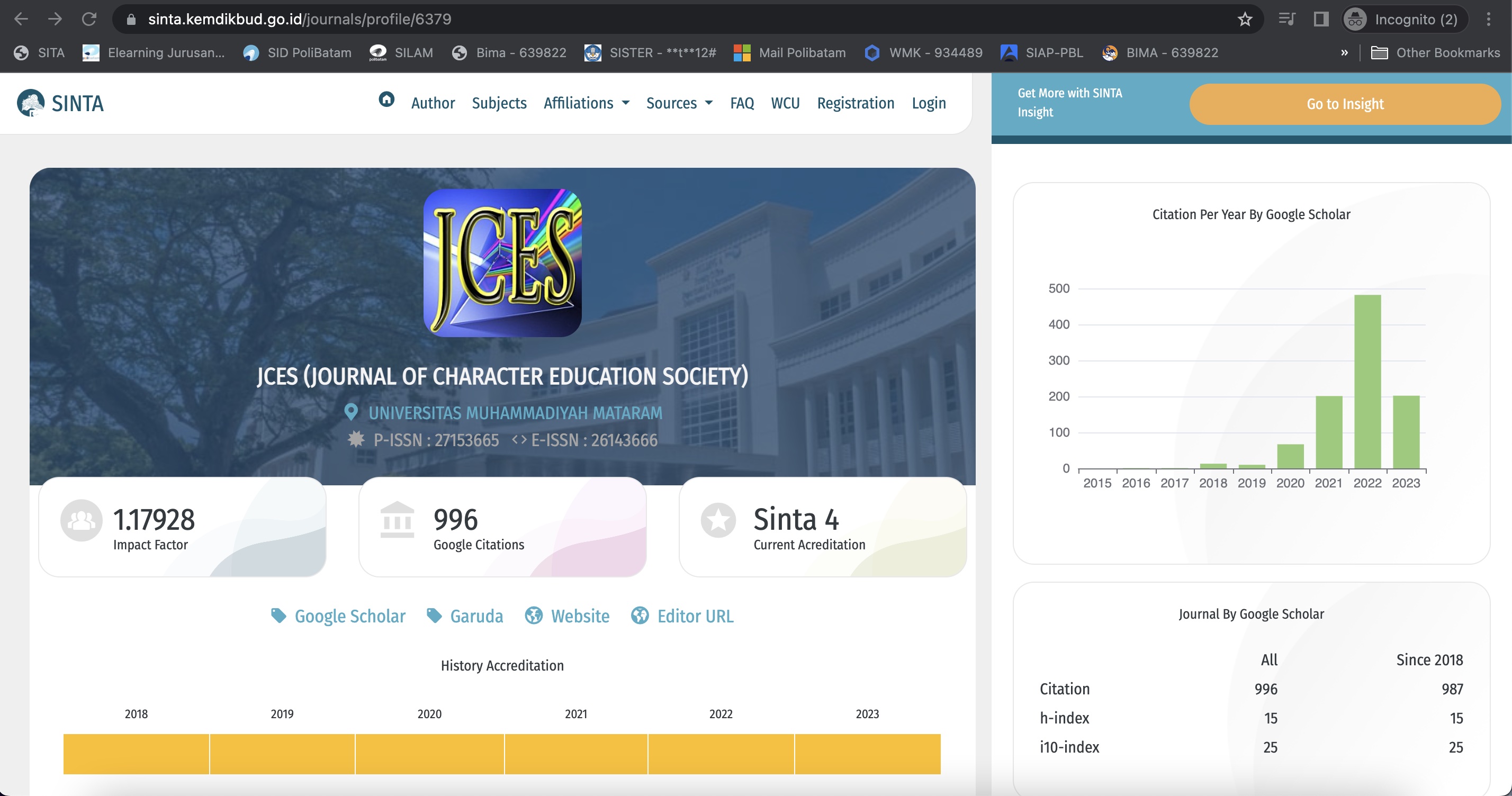
Task: Open the Editor URL link
Action: coord(695,616)
